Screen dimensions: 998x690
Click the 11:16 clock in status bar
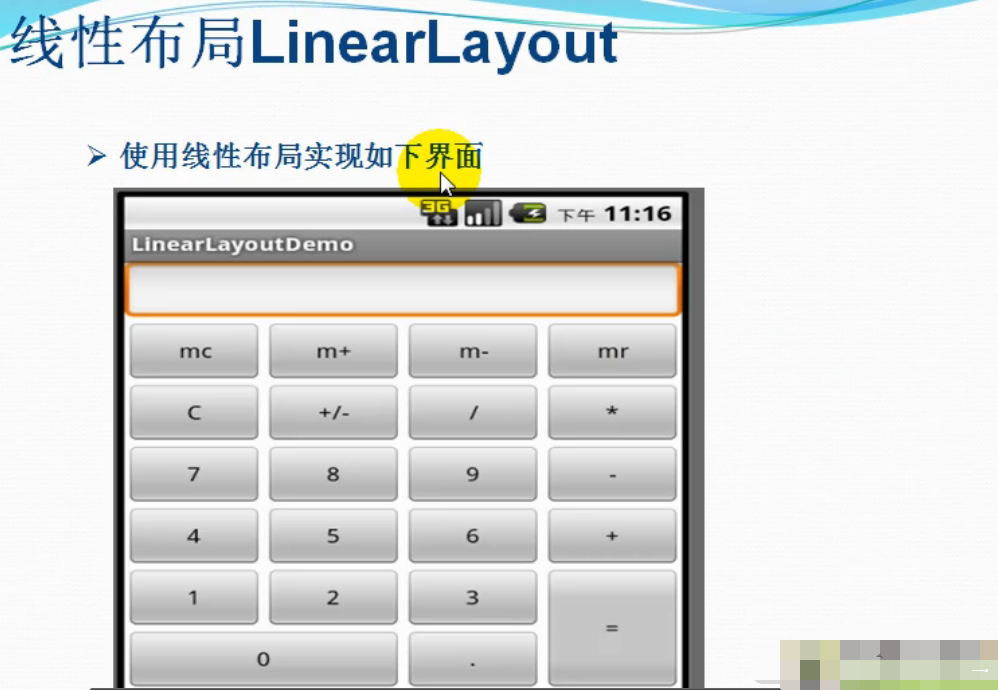[x=638, y=213]
